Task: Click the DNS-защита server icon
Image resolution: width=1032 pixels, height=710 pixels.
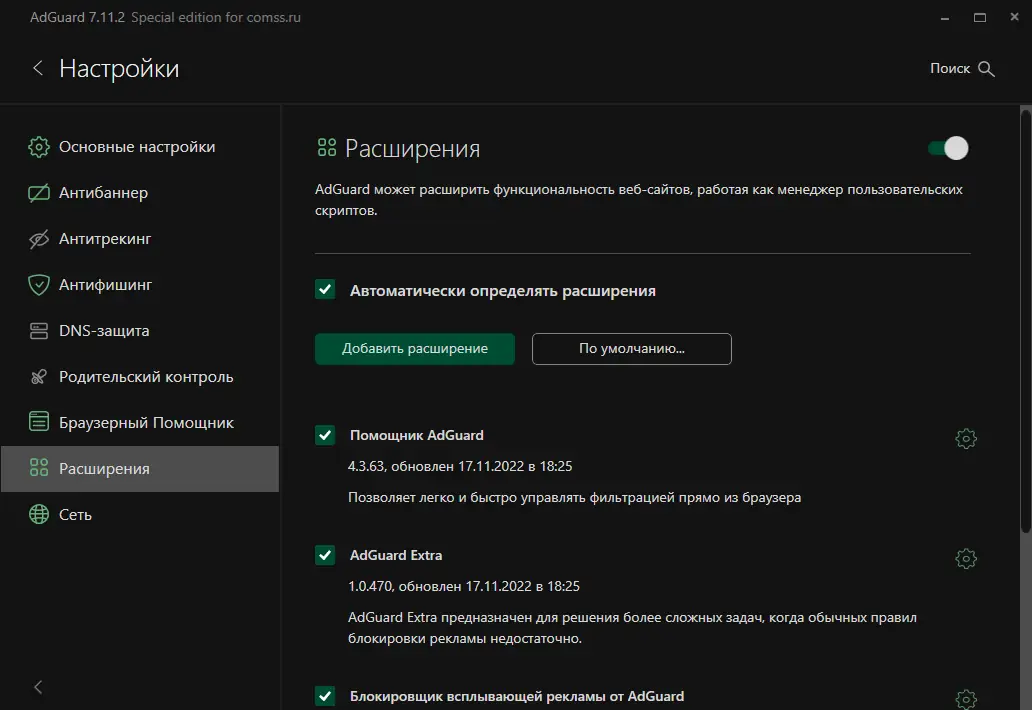Action: click(x=39, y=331)
